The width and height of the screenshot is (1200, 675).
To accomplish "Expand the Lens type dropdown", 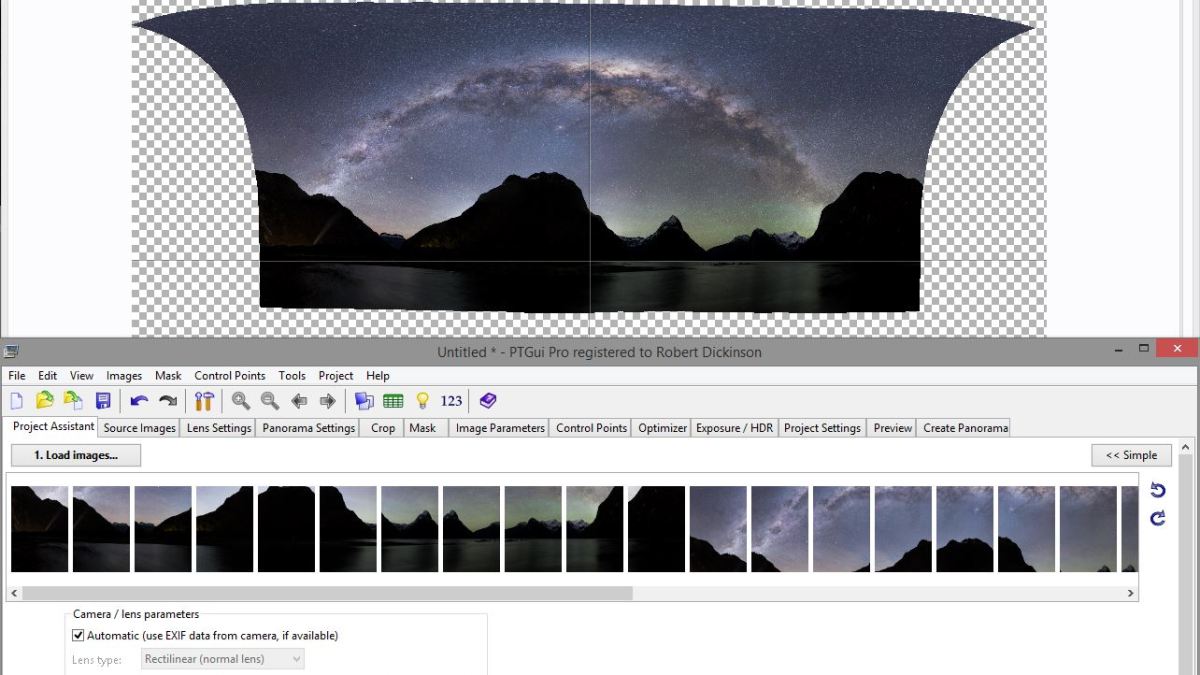I will 295,659.
